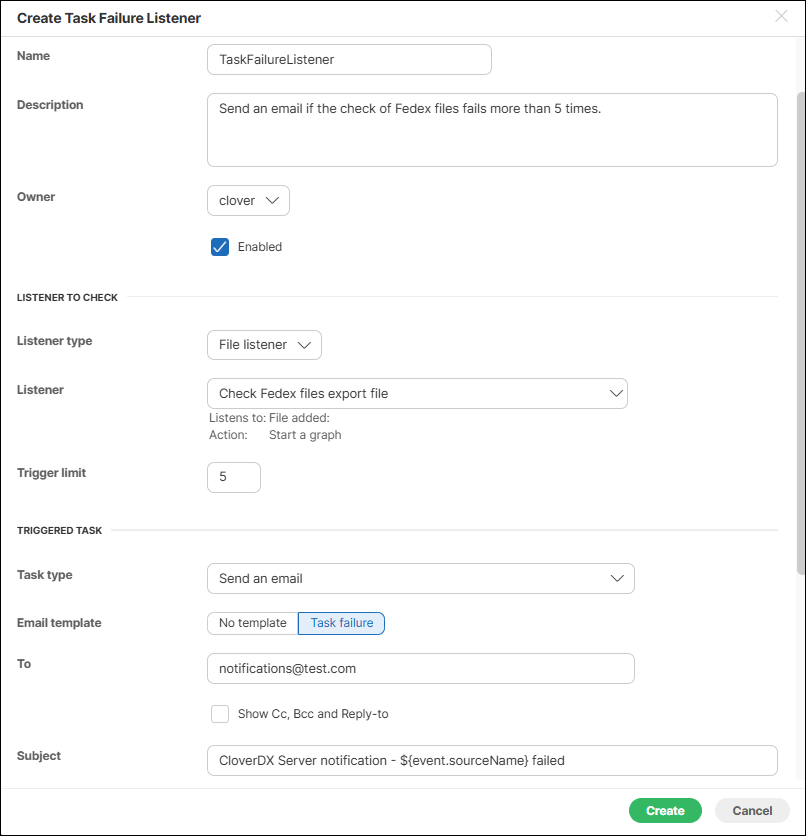
Task: Expand the Task type dropdown
Action: 420,579
